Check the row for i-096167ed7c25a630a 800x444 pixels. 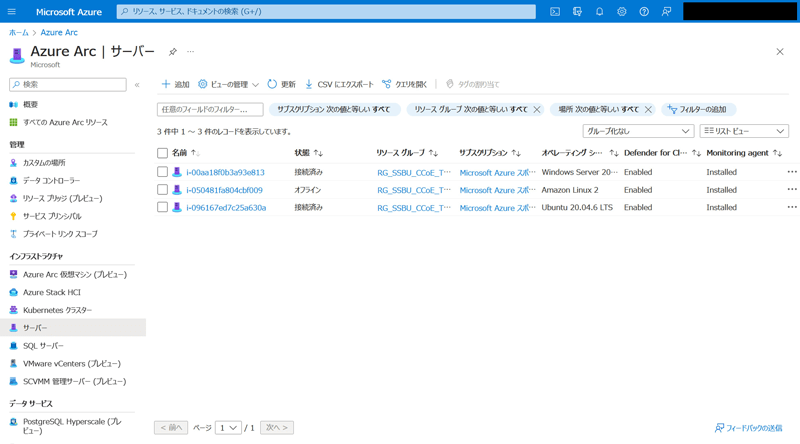[162, 207]
